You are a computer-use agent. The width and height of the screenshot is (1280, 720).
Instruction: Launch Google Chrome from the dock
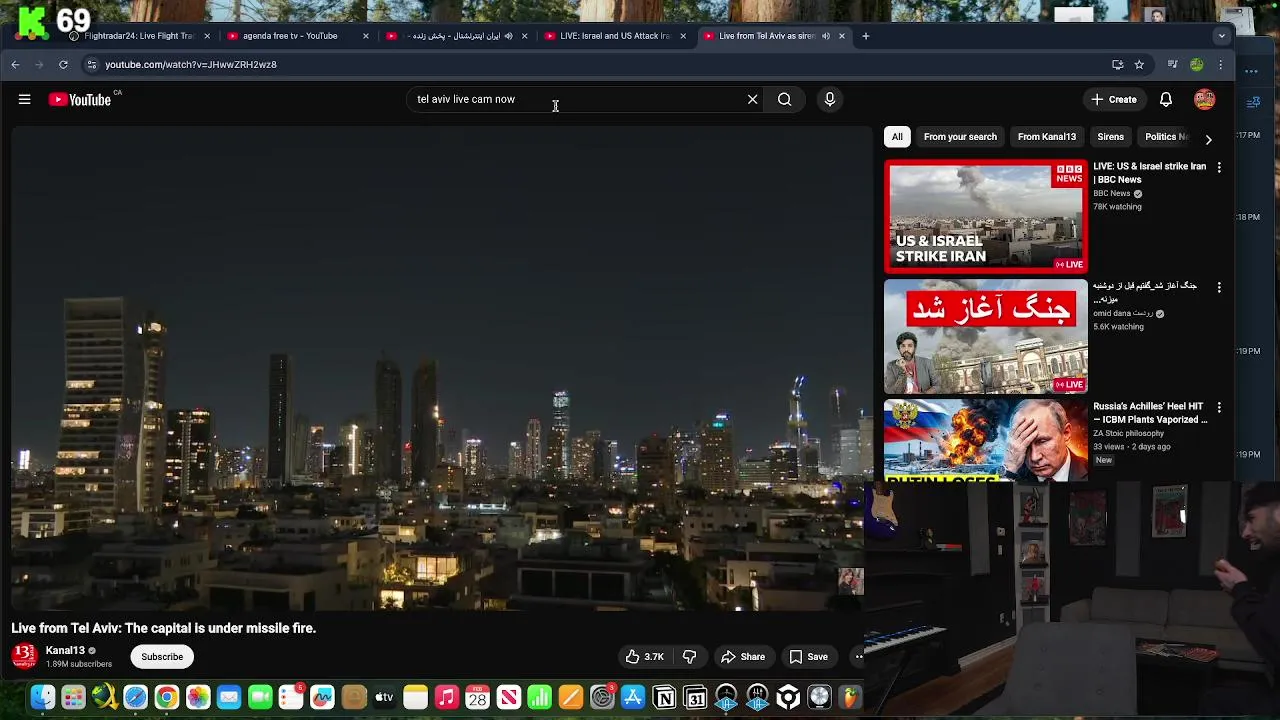tap(167, 697)
